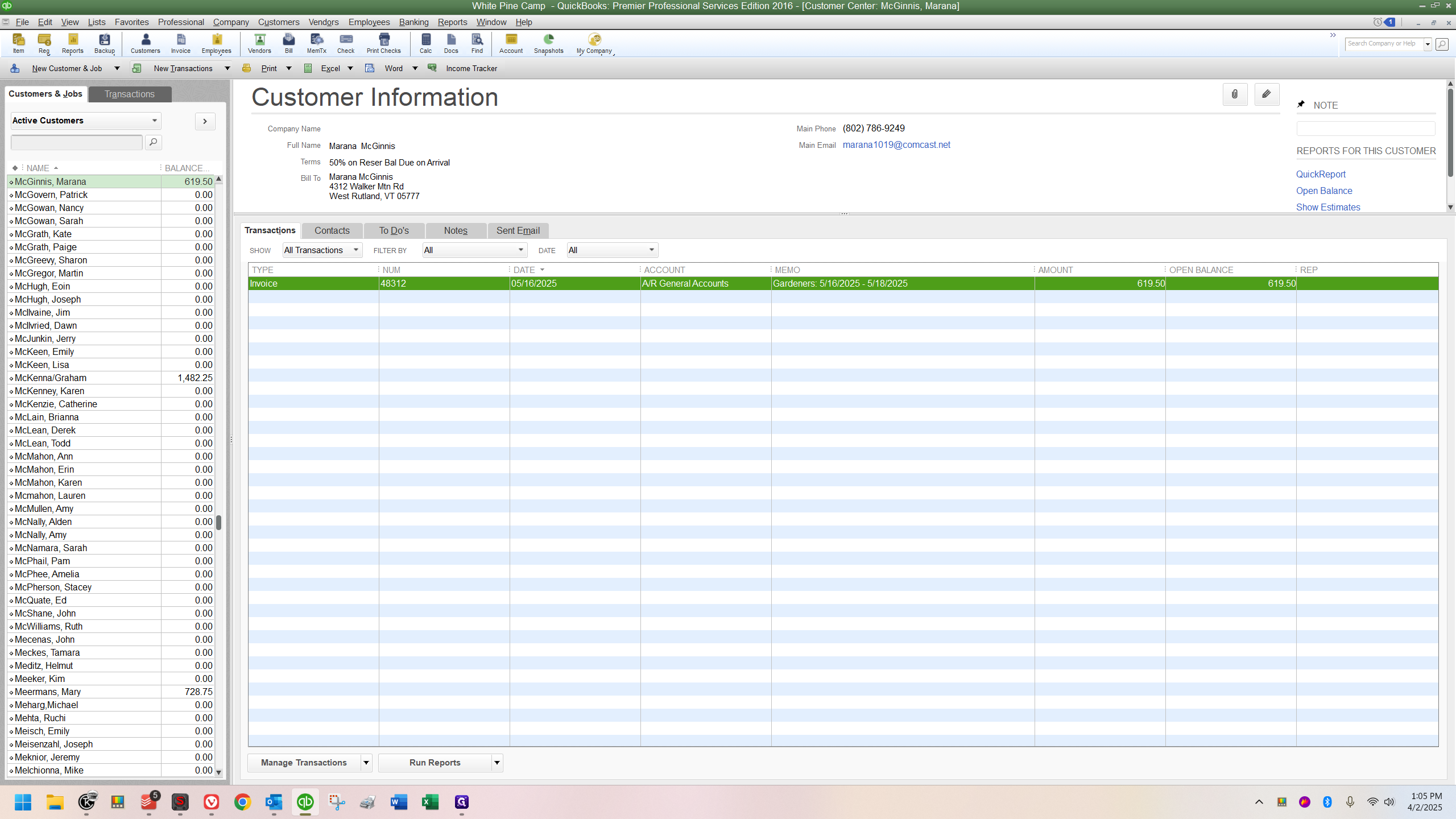Click the Bill toolbar icon
Image resolution: width=1456 pixels, height=819 pixels.
point(289,43)
